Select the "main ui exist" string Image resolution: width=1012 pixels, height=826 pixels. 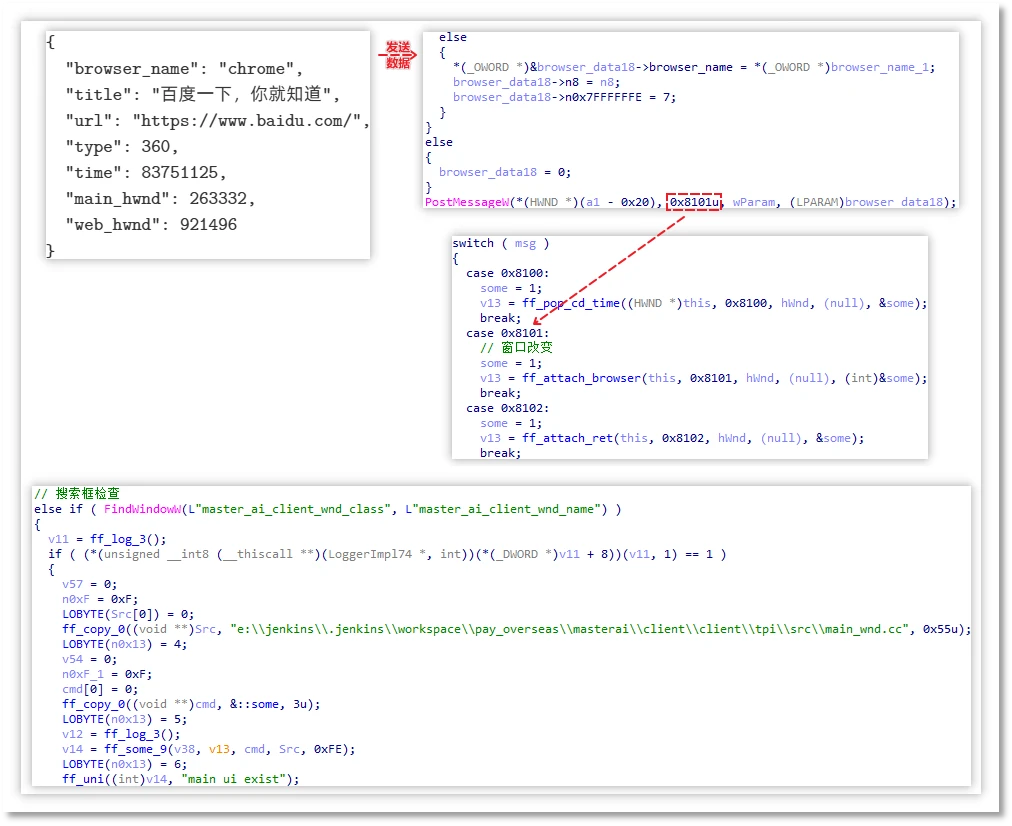[234, 779]
